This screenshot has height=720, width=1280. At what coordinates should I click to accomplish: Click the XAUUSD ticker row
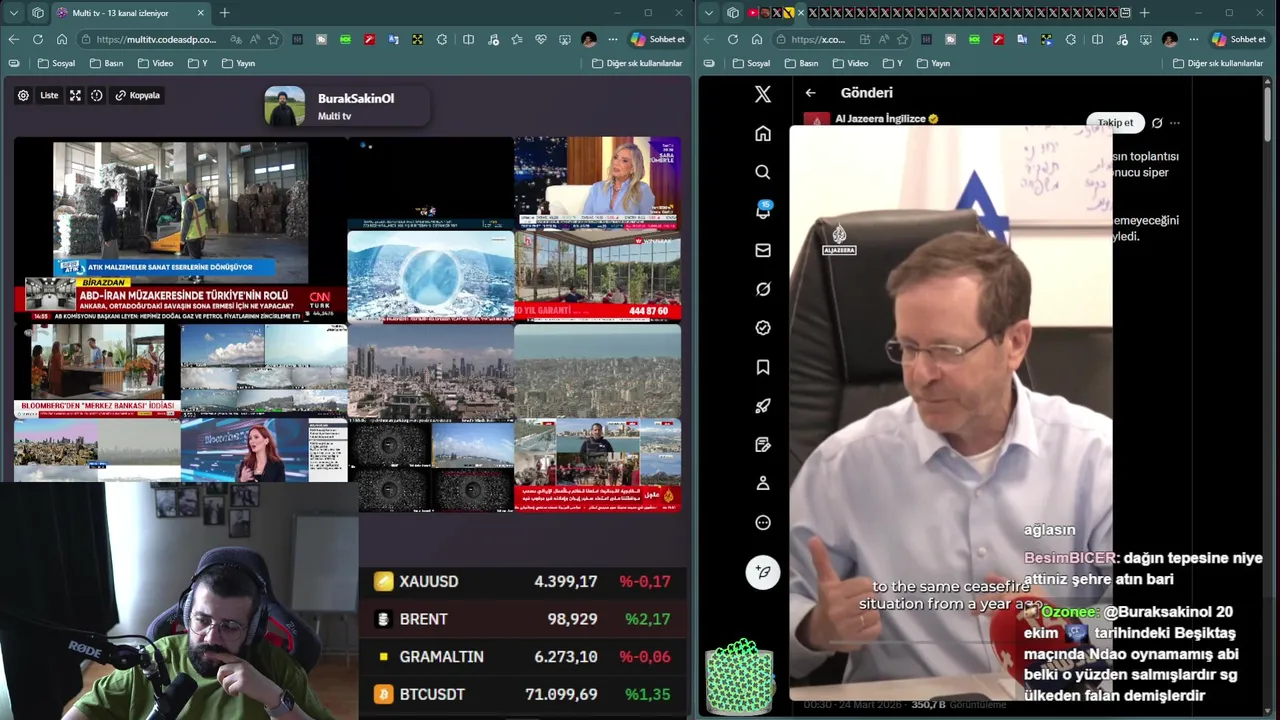(523, 581)
